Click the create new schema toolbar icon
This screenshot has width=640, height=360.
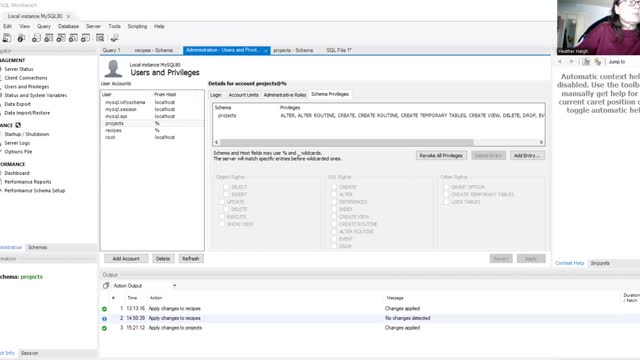click(36, 38)
